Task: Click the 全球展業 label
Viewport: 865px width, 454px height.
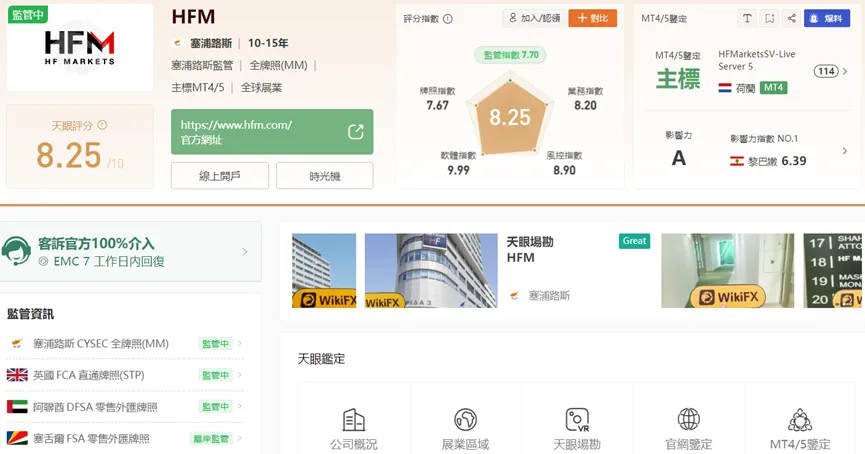Action: click(x=261, y=88)
